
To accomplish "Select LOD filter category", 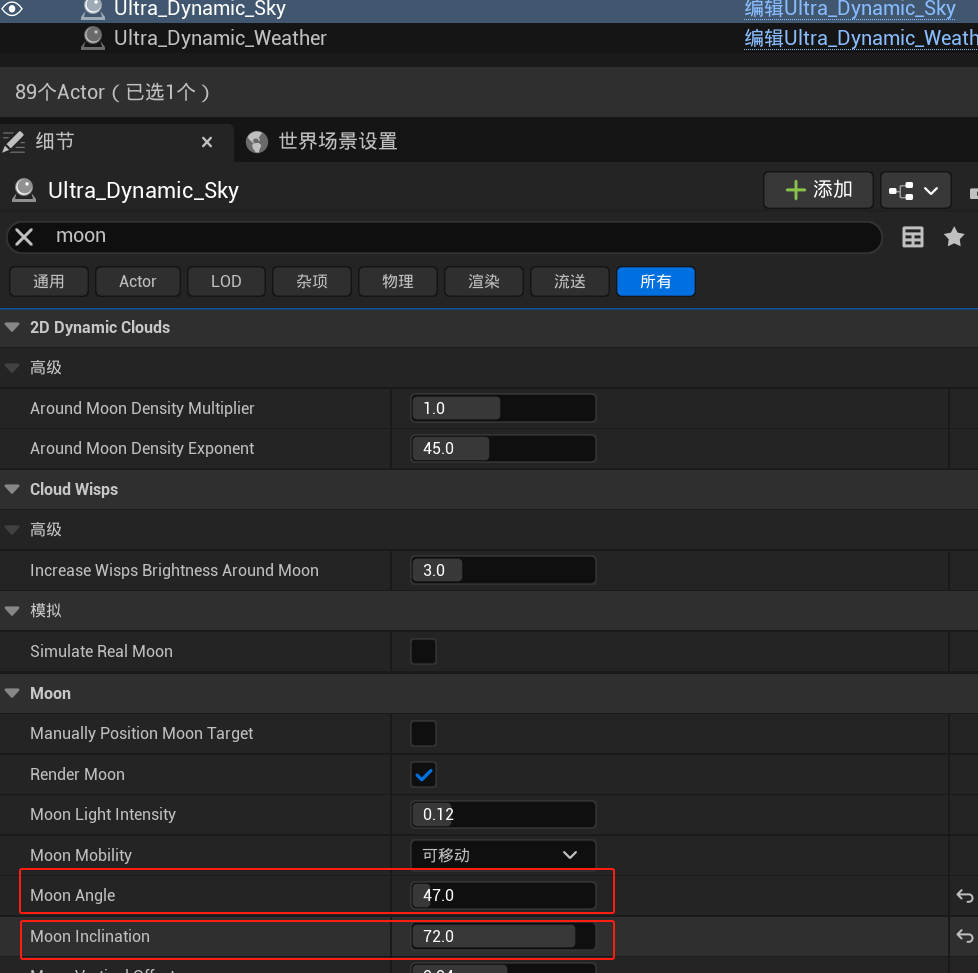I will tap(226, 282).
